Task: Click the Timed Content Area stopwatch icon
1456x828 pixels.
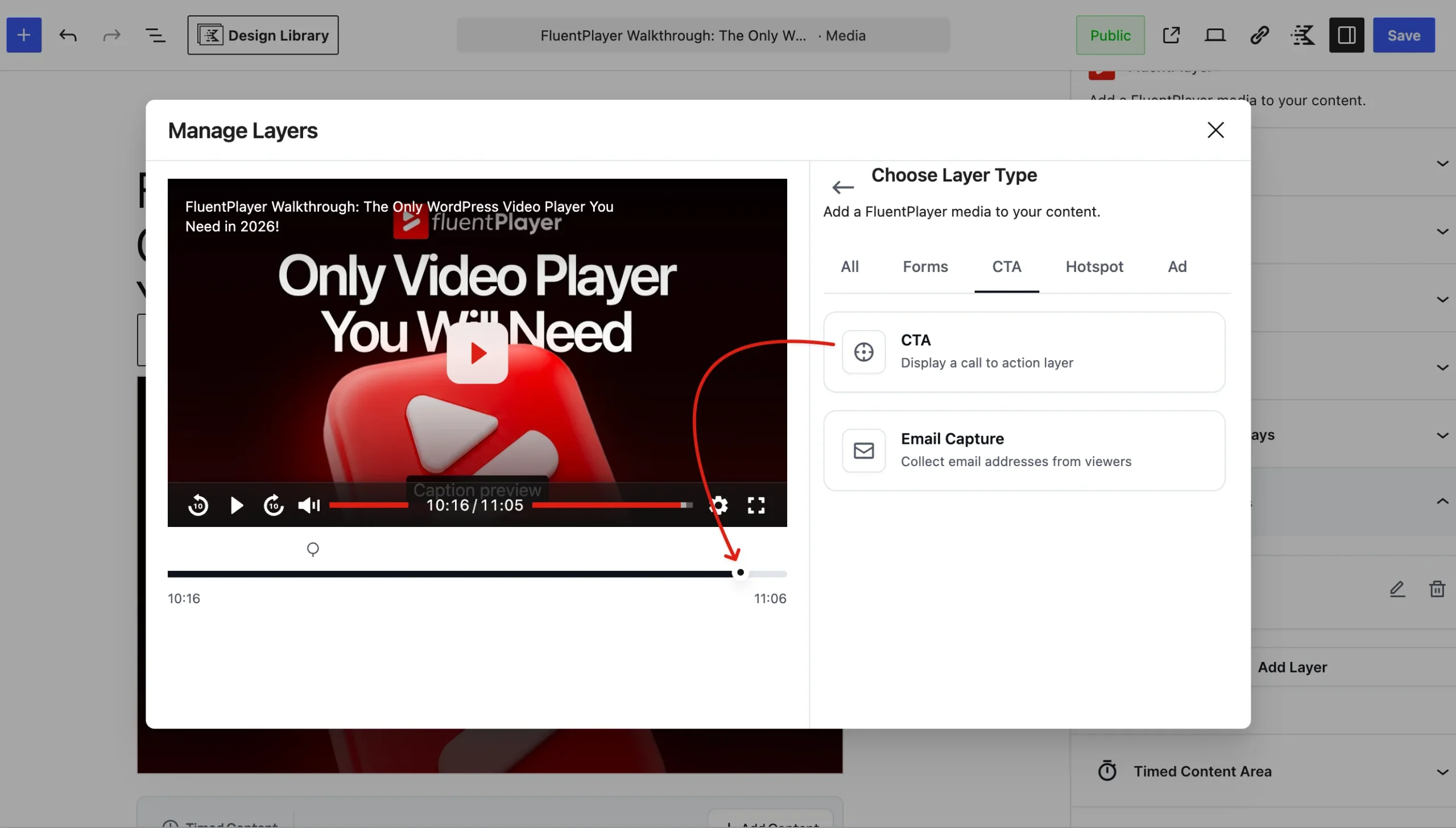Action: 1107,772
